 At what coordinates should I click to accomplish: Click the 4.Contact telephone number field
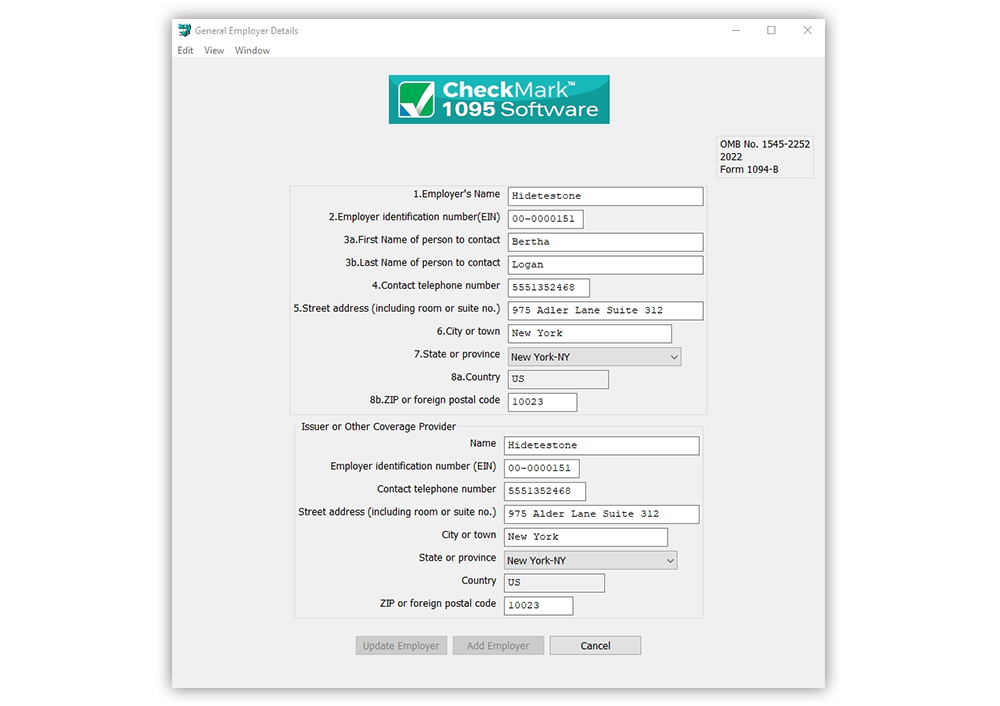click(548, 288)
